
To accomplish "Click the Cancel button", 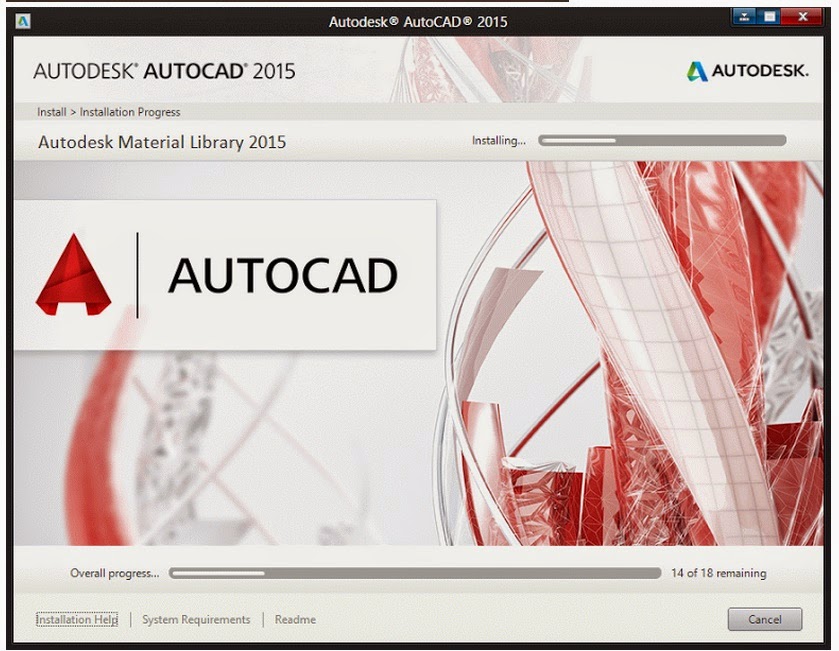I will (x=765, y=619).
